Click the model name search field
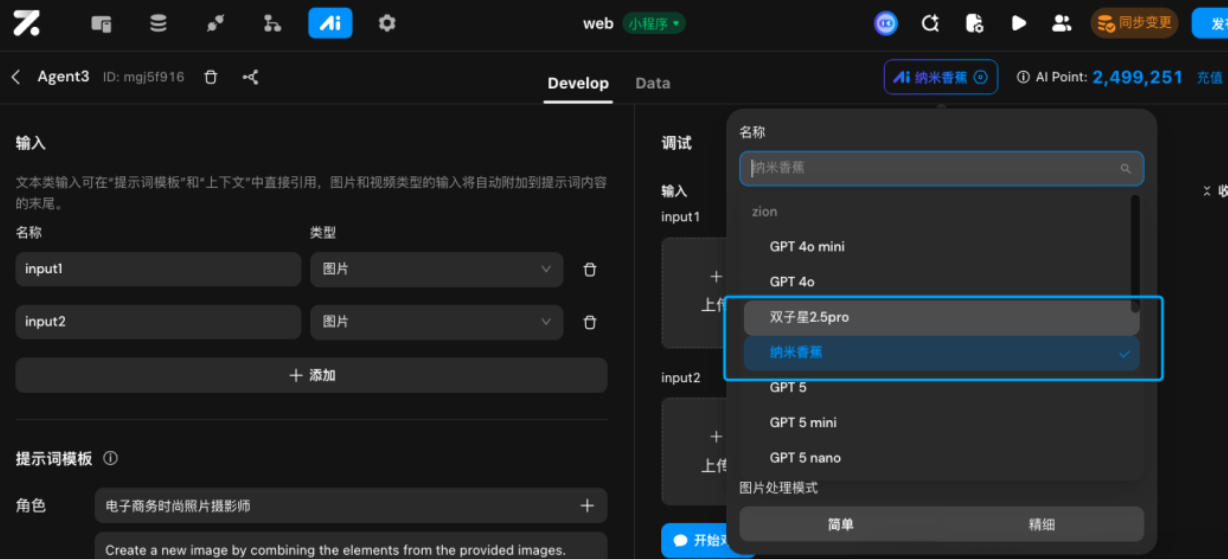 tap(941, 168)
